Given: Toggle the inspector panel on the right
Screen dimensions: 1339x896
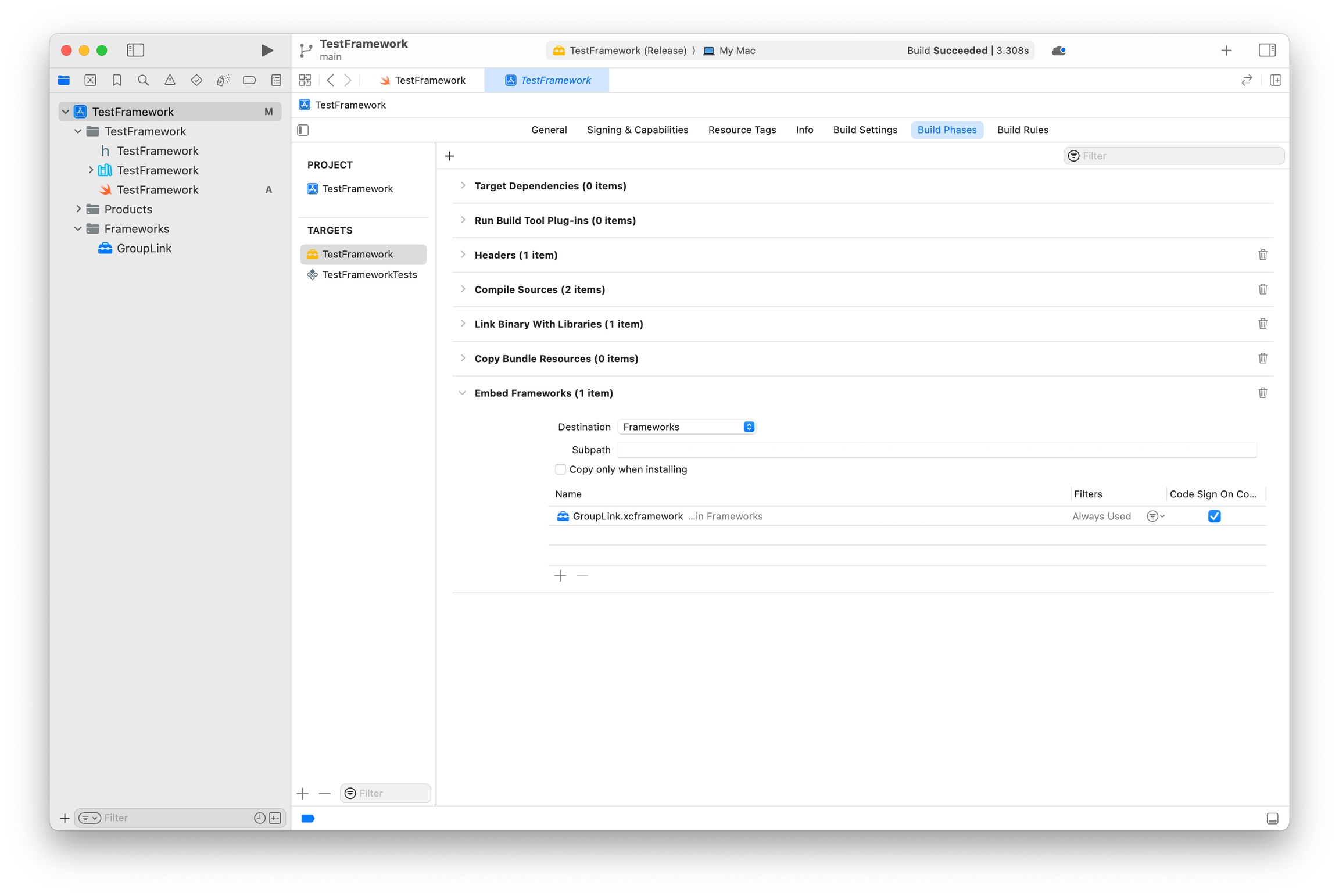Looking at the screenshot, I should click(x=1267, y=51).
